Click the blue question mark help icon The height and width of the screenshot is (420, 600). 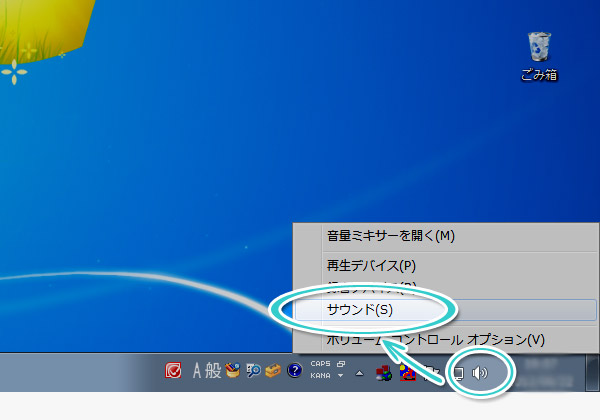[x=295, y=370]
